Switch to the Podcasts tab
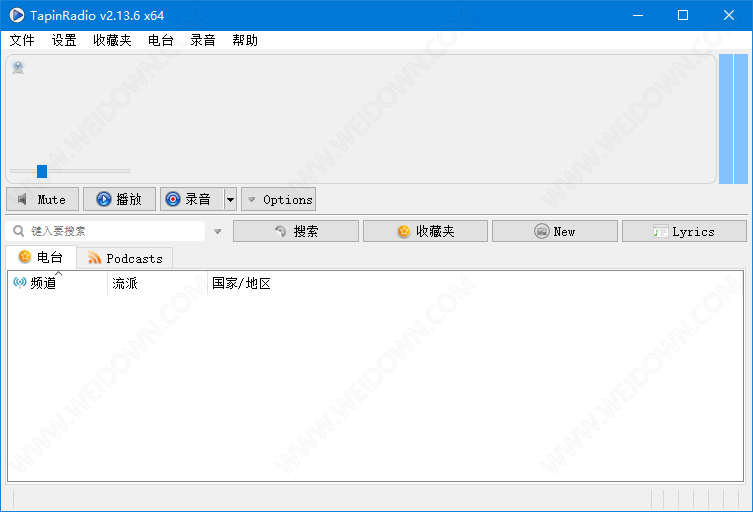Image resolution: width=753 pixels, height=512 pixels. point(125,258)
